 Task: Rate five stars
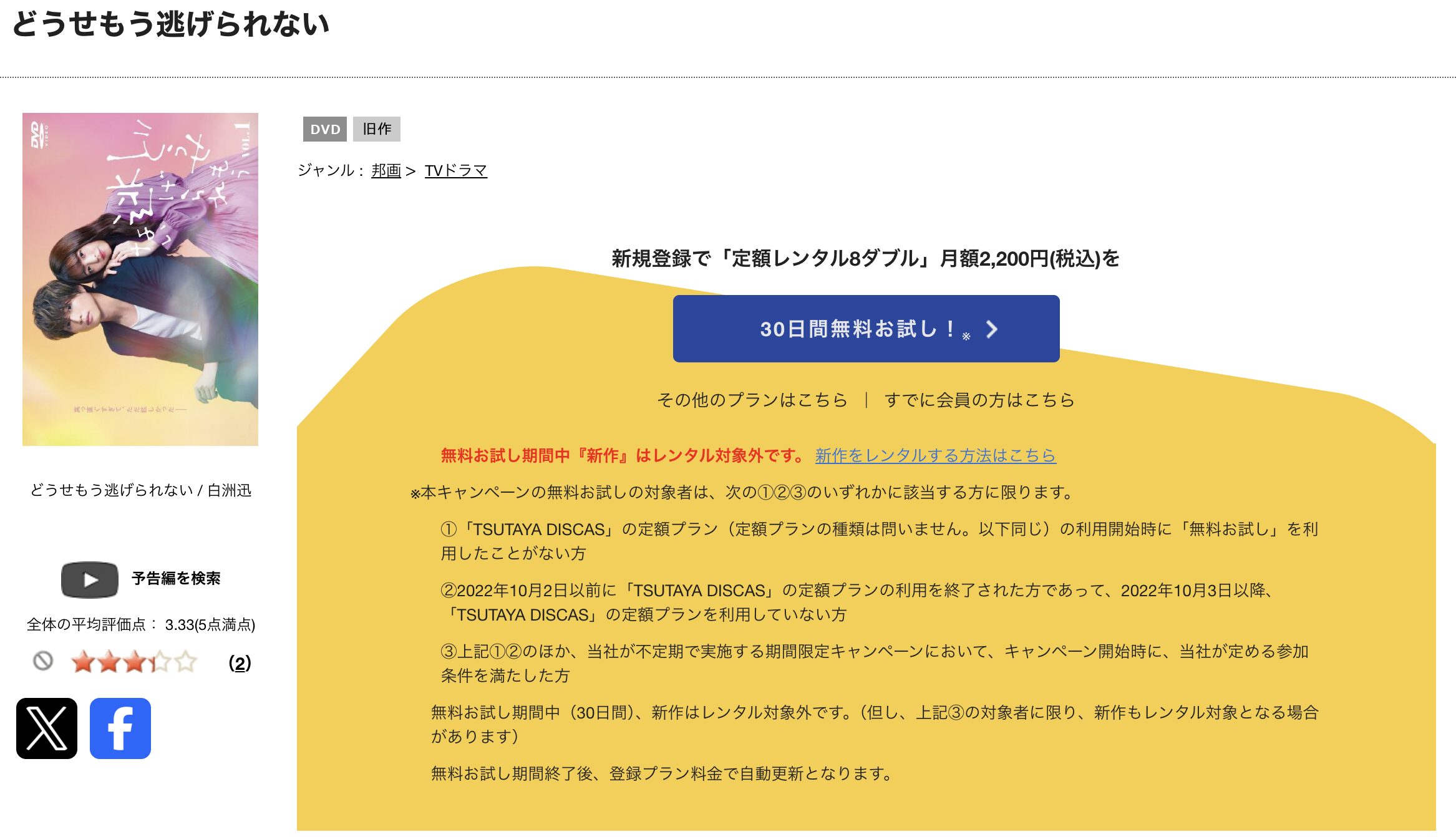pyautogui.click(x=185, y=661)
